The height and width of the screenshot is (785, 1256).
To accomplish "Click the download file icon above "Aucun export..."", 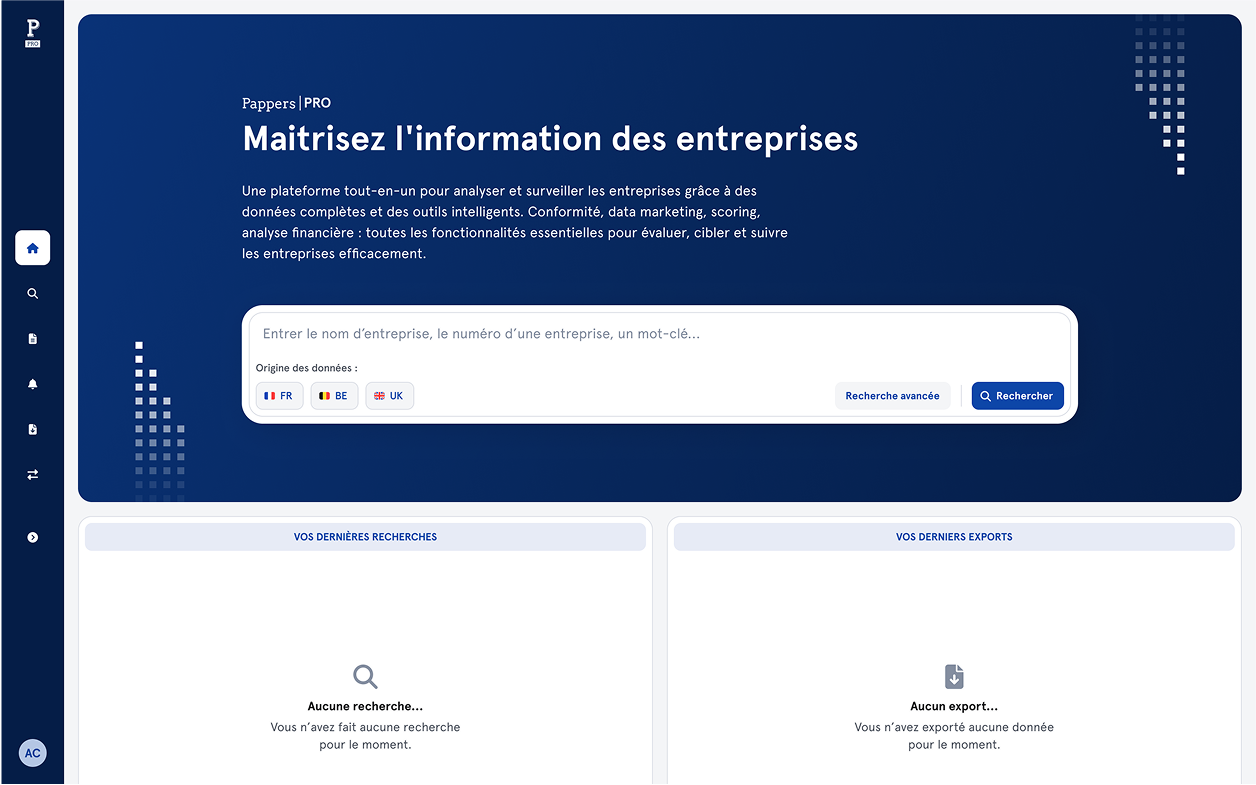I will pyautogui.click(x=954, y=676).
